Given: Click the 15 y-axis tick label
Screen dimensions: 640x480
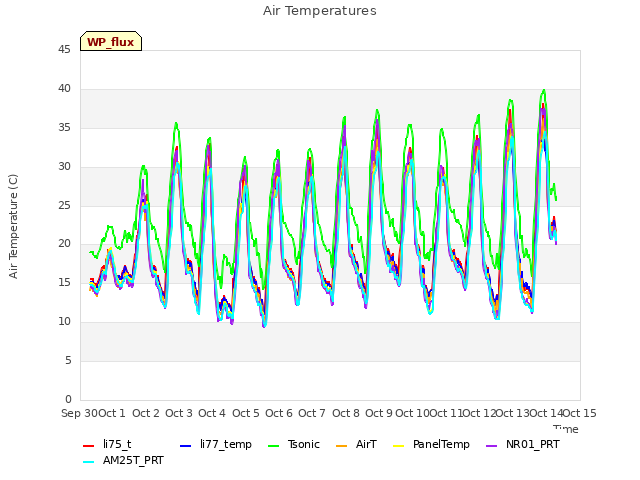Looking at the screenshot, I should tap(64, 282).
